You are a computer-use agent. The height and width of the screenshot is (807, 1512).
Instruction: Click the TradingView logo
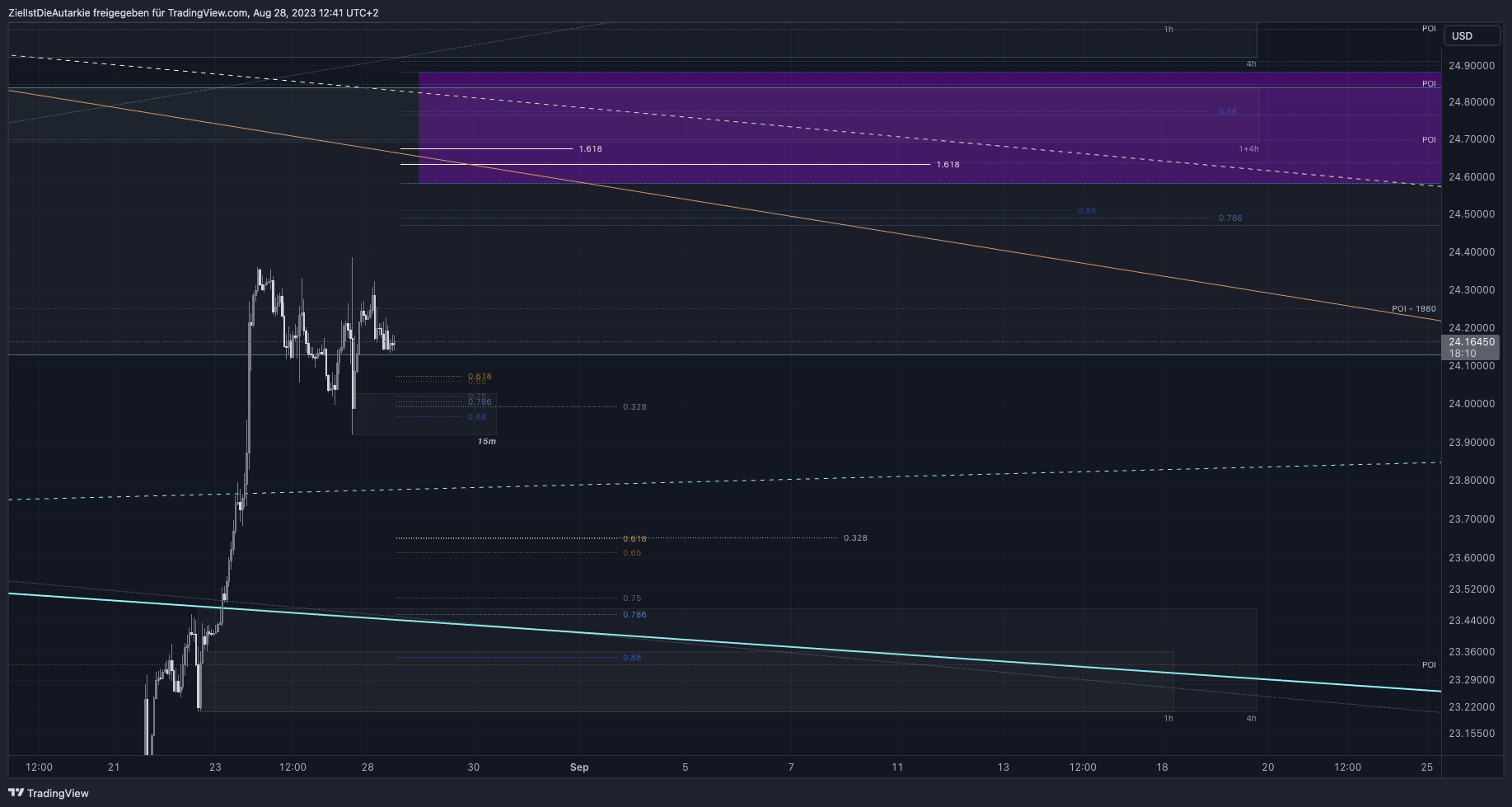(x=49, y=793)
